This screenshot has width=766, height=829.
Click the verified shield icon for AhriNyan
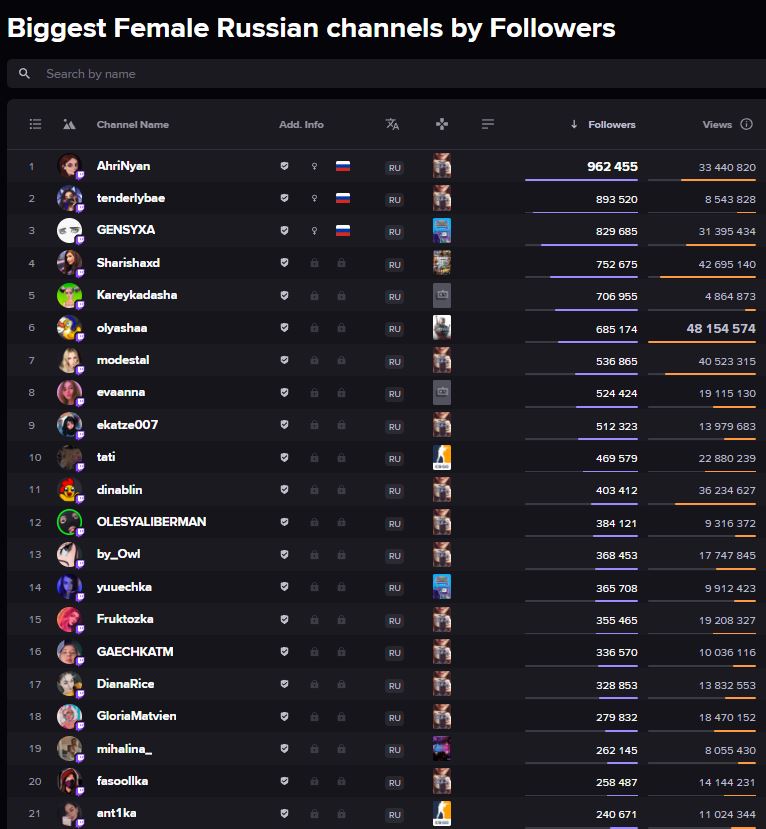point(284,166)
